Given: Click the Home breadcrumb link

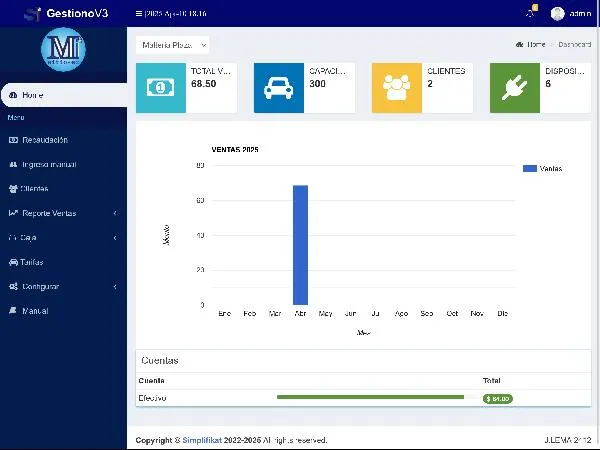Looking at the screenshot, I should pyautogui.click(x=531, y=44).
